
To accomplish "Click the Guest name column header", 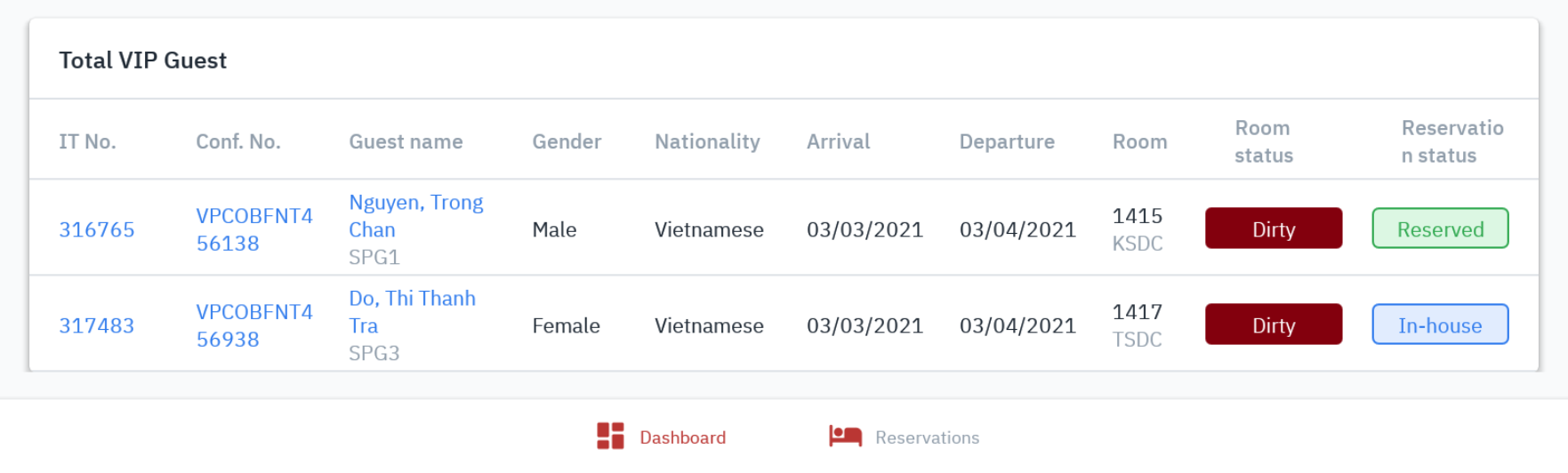I will (x=406, y=141).
